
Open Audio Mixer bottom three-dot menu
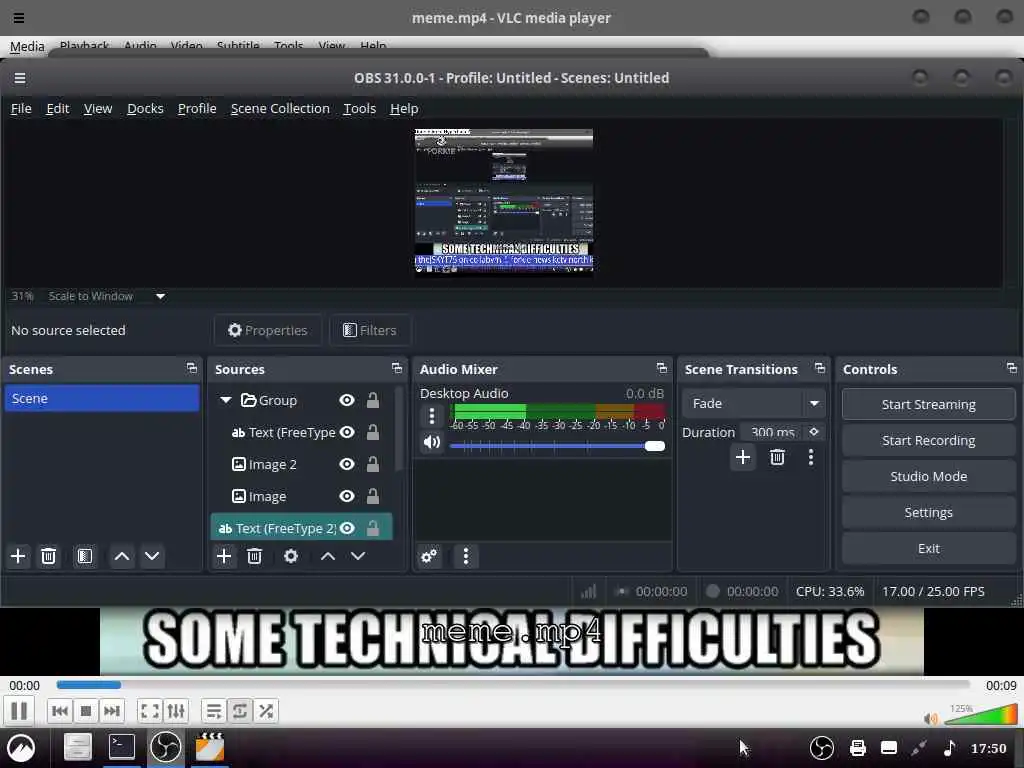pos(466,556)
